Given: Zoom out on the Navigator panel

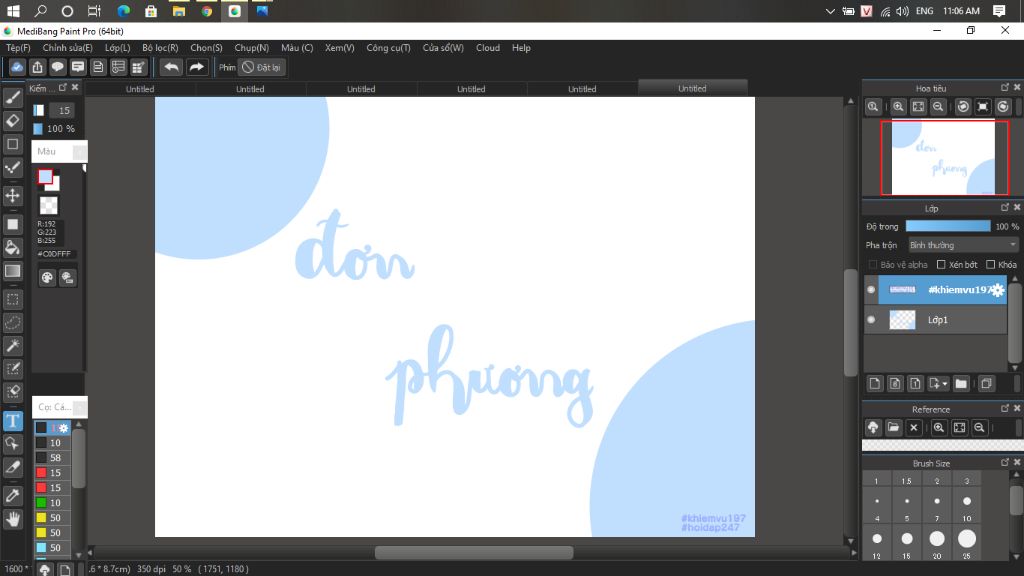Looking at the screenshot, I should pyautogui.click(x=938, y=107).
